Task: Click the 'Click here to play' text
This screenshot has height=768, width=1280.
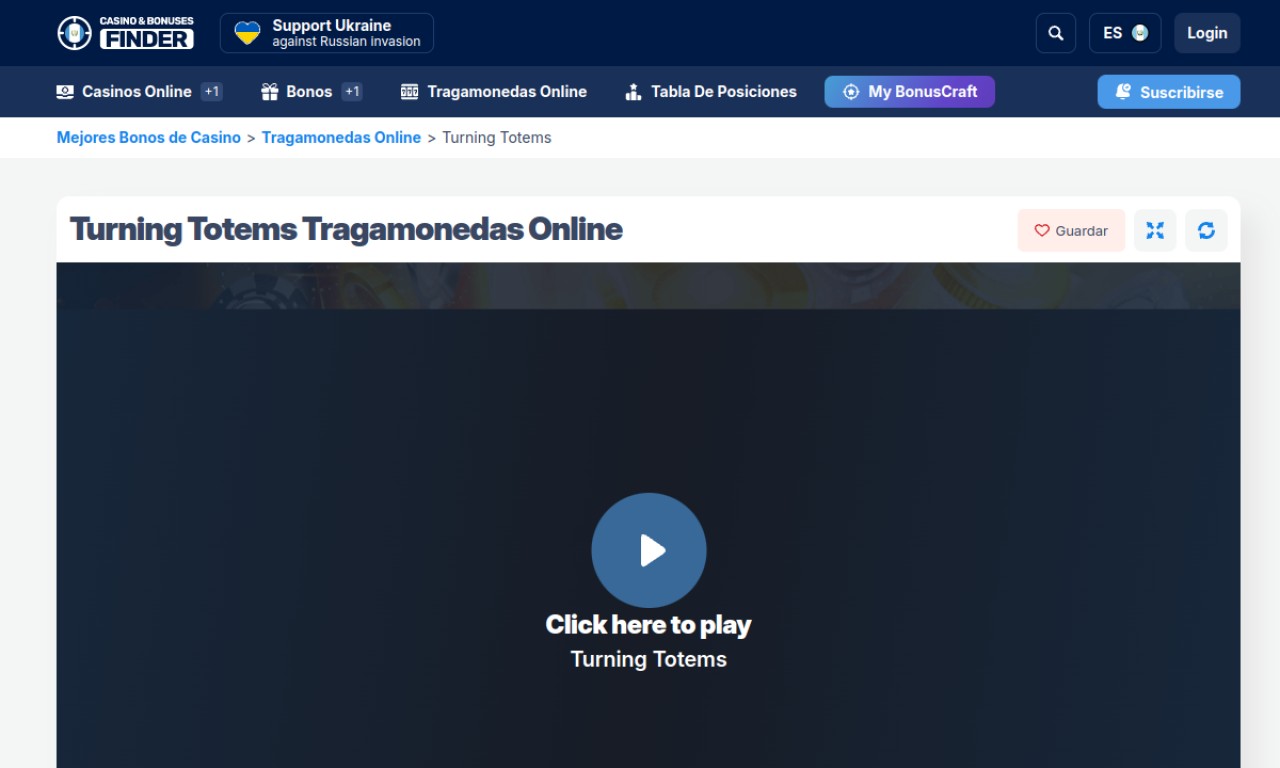Action: 648,625
